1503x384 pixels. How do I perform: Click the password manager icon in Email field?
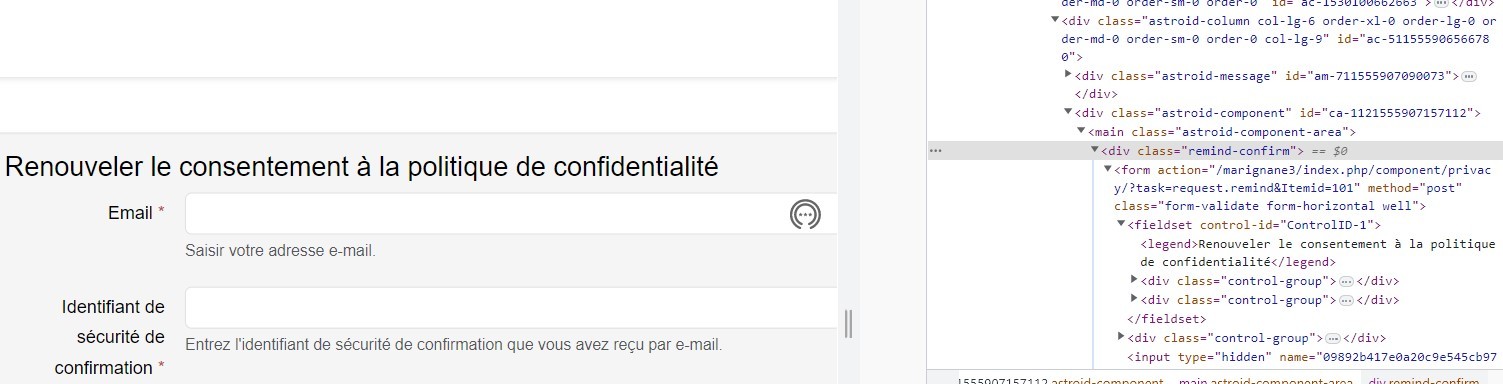[x=805, y=213]
